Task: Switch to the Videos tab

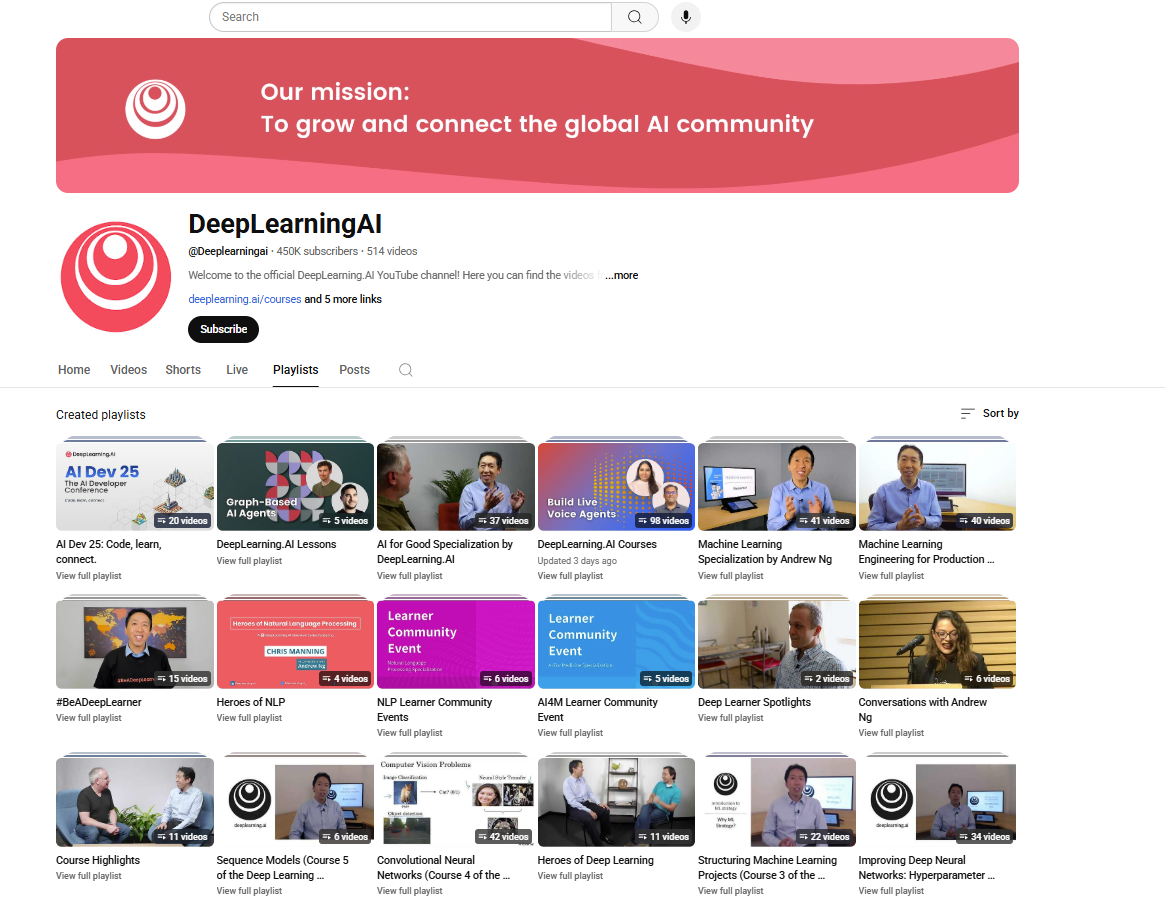Action: 128,369
